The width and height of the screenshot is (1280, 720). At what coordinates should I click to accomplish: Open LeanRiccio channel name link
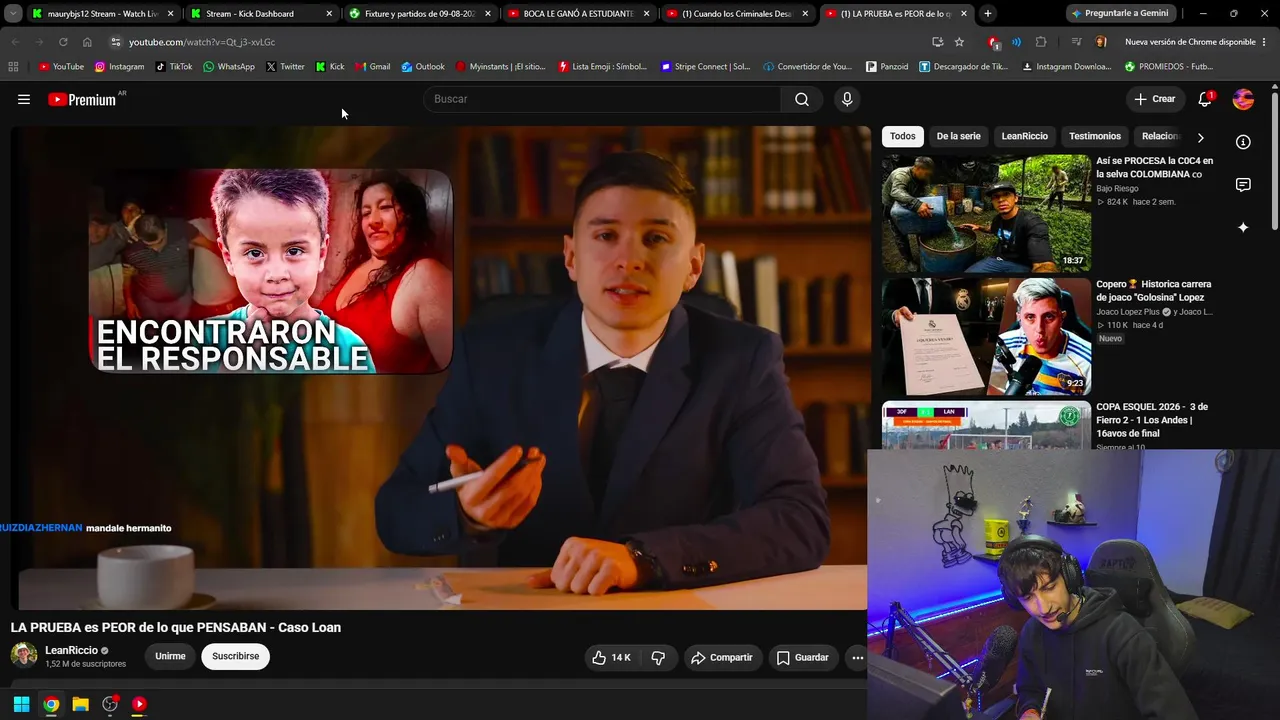pos(71,651)
